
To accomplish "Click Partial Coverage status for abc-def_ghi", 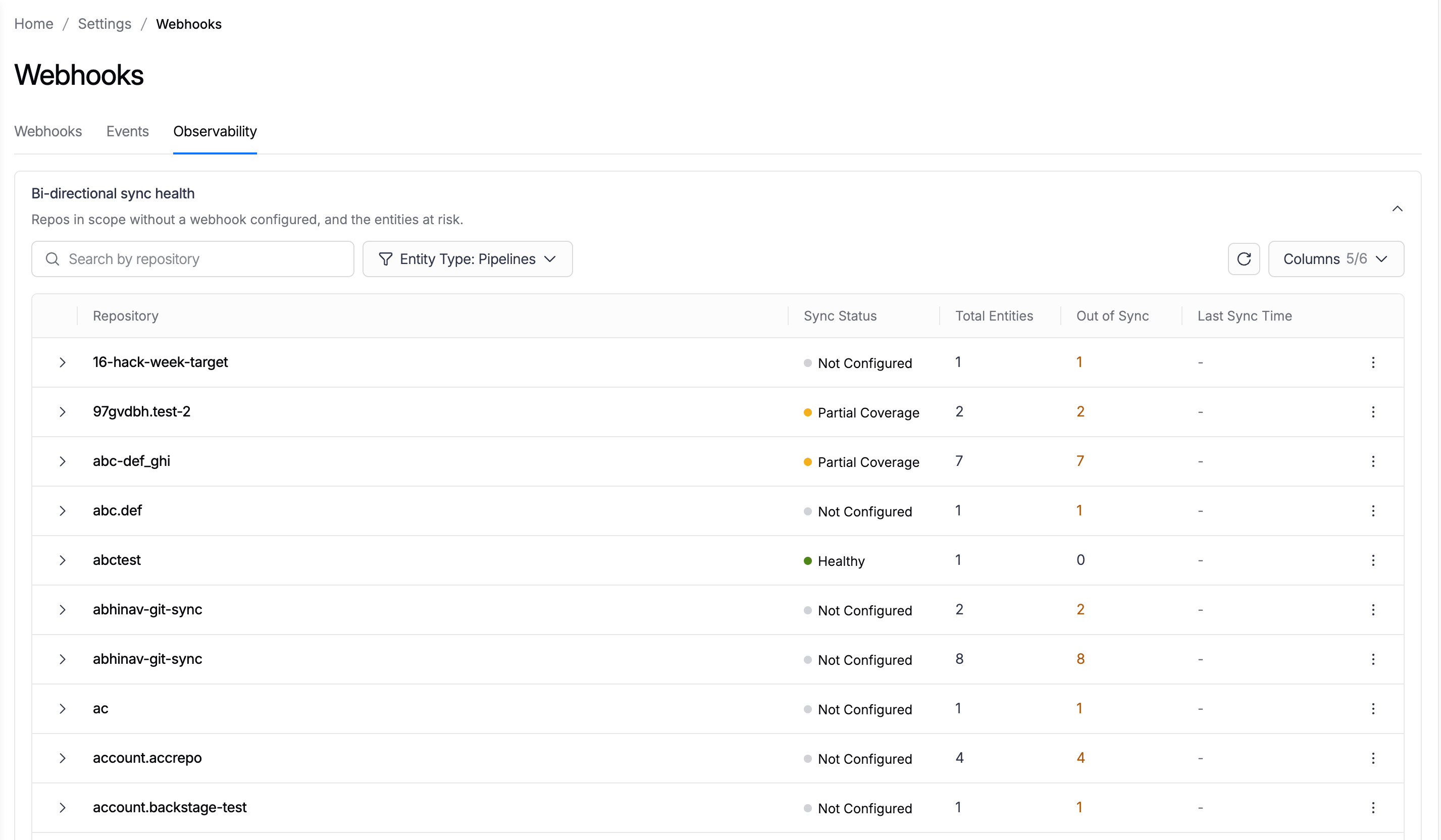I will pyautogui.click(x=862, y=462).
